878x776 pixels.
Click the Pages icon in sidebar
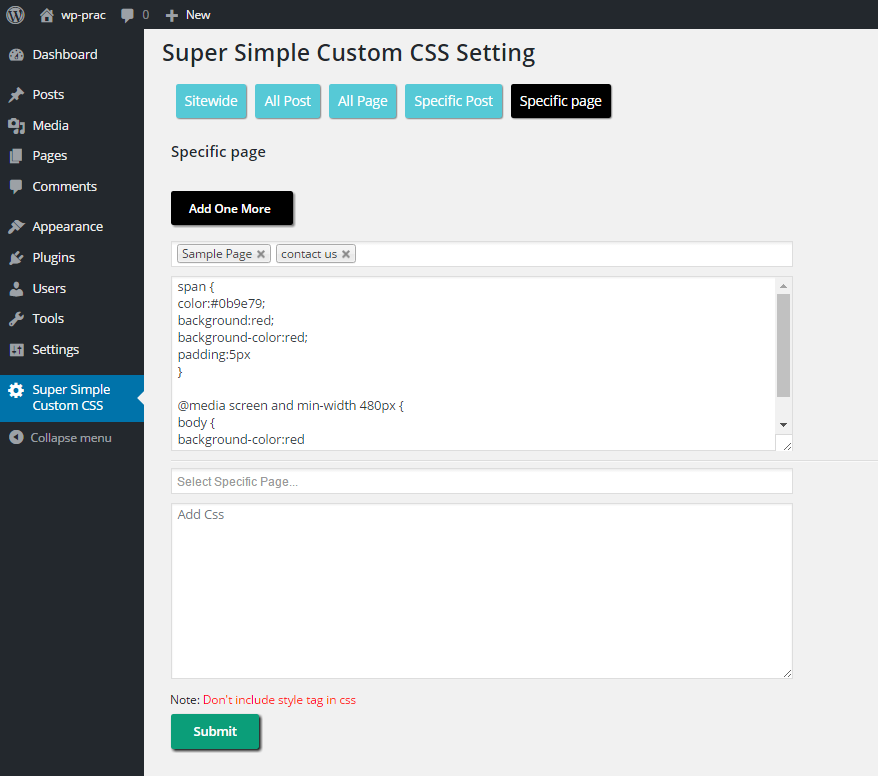17,156
